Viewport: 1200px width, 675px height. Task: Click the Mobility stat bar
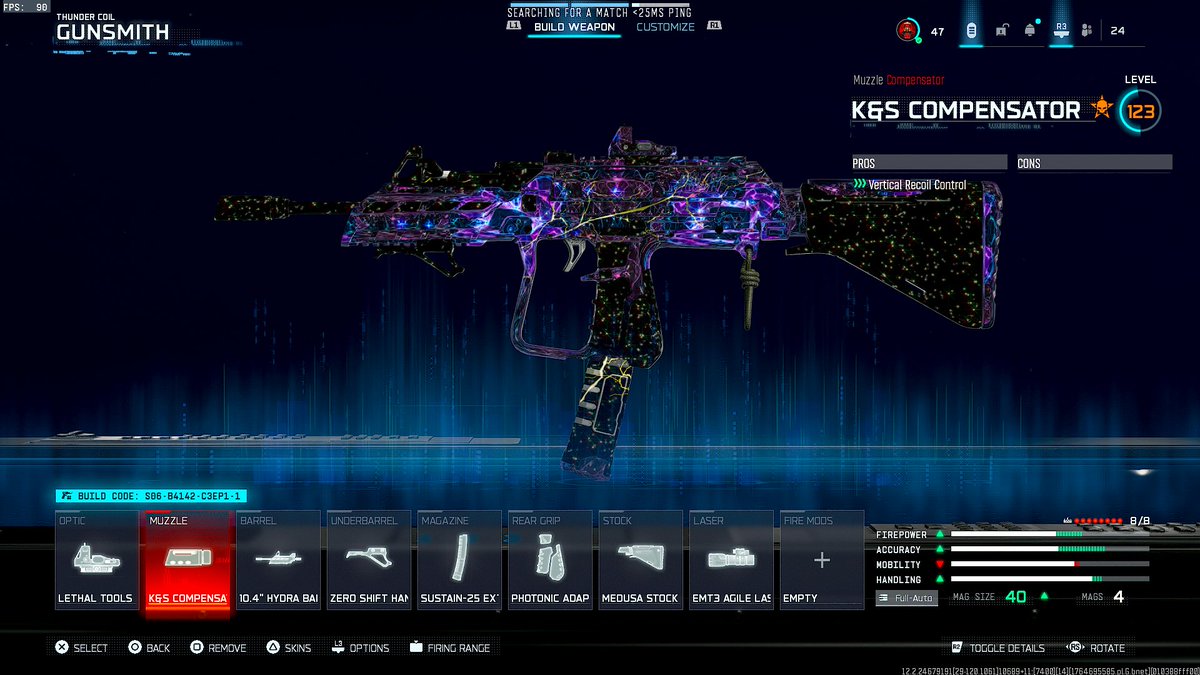[x=1050, y=564]
